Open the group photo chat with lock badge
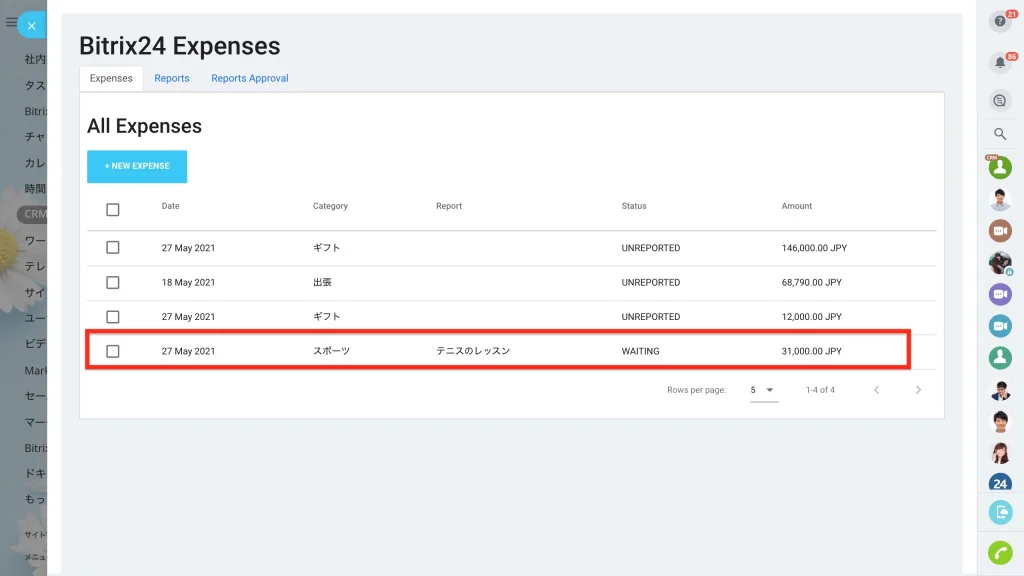The height and width of the screenshot is (576, 1024). coord(1000,263)
